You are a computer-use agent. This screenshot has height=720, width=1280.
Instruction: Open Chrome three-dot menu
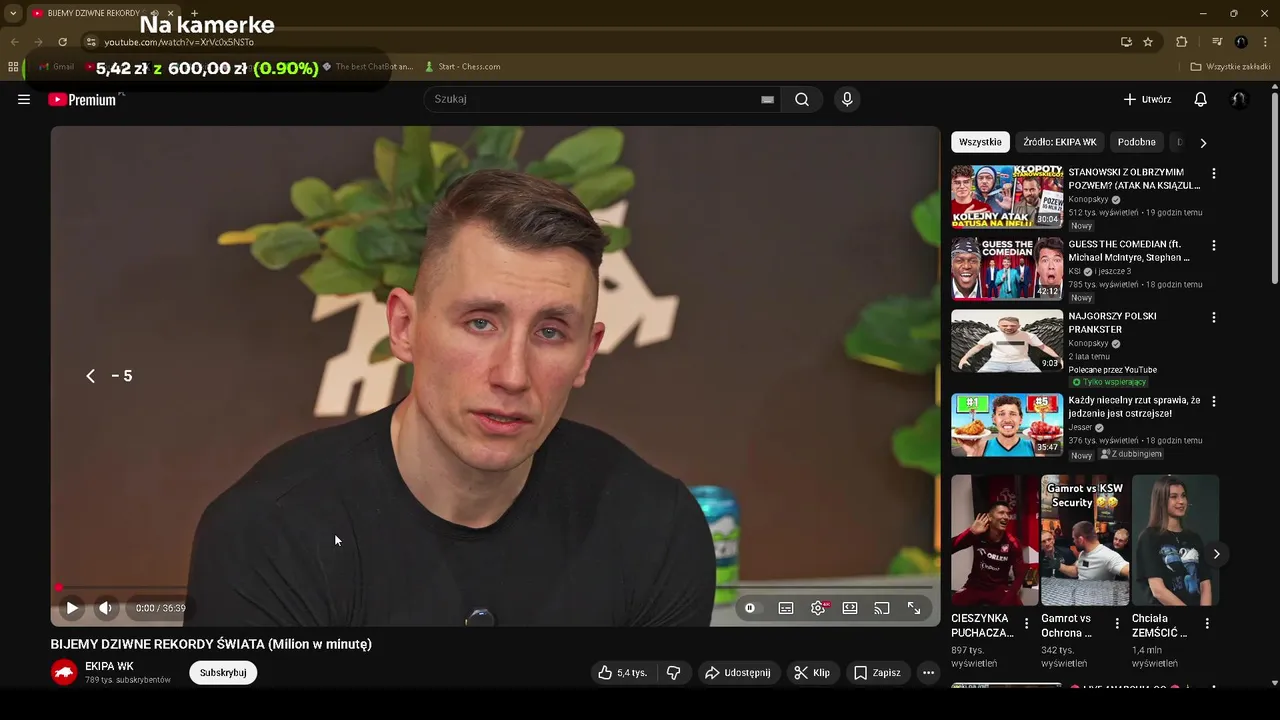coord(1264,42)
